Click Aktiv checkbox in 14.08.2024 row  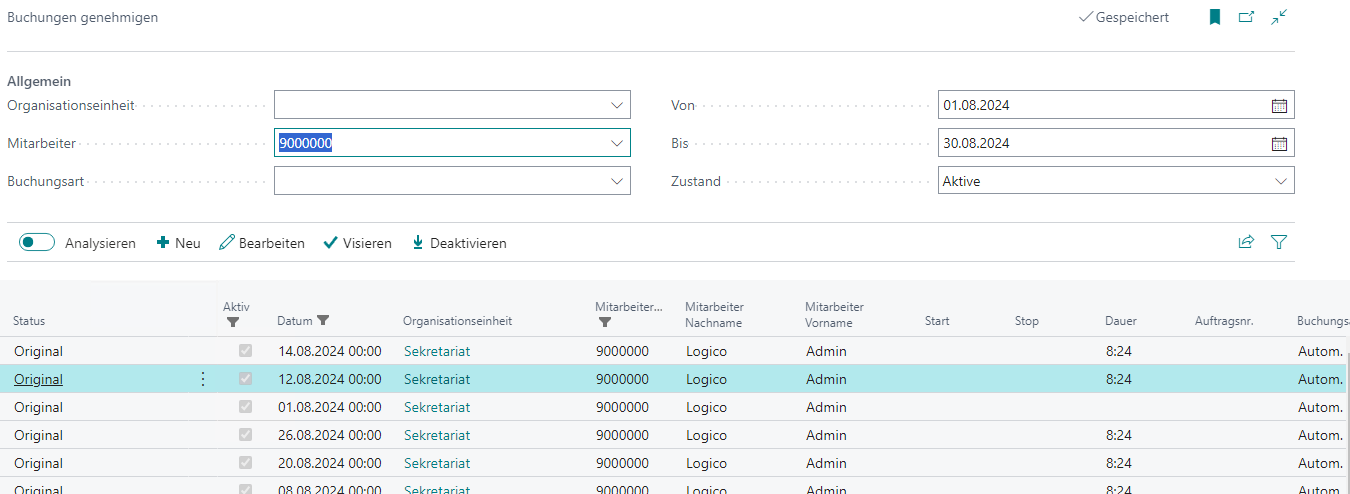(245, 351)
